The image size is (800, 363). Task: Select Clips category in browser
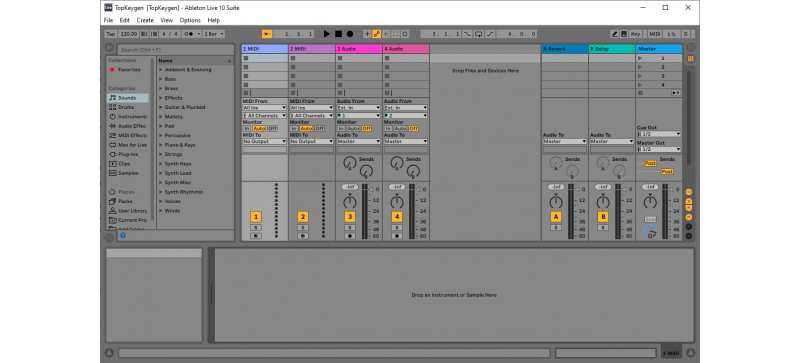[x=128, y=164]
